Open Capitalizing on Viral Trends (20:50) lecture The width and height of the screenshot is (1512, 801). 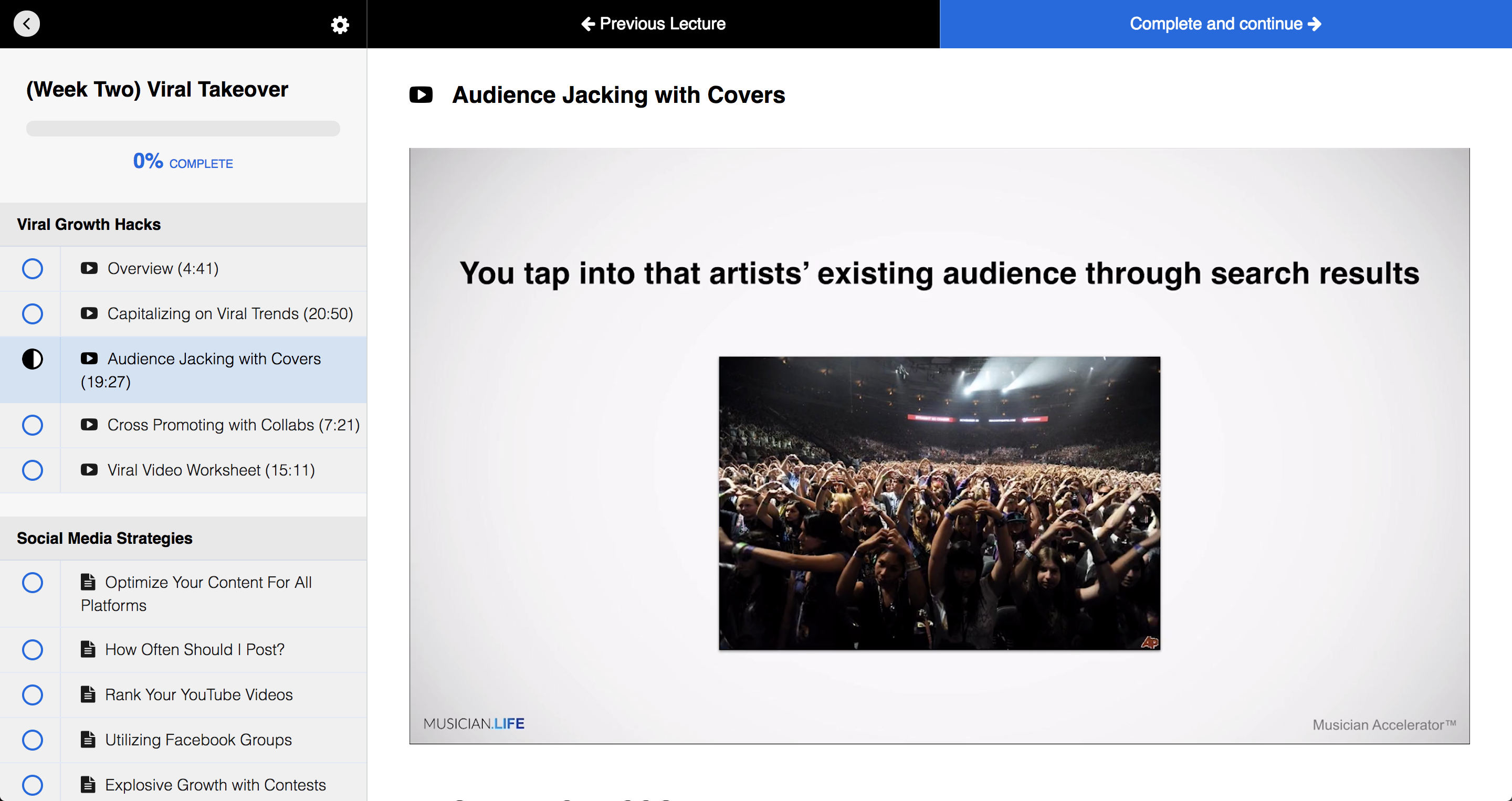pyautogui.click(x=183, y=314)
